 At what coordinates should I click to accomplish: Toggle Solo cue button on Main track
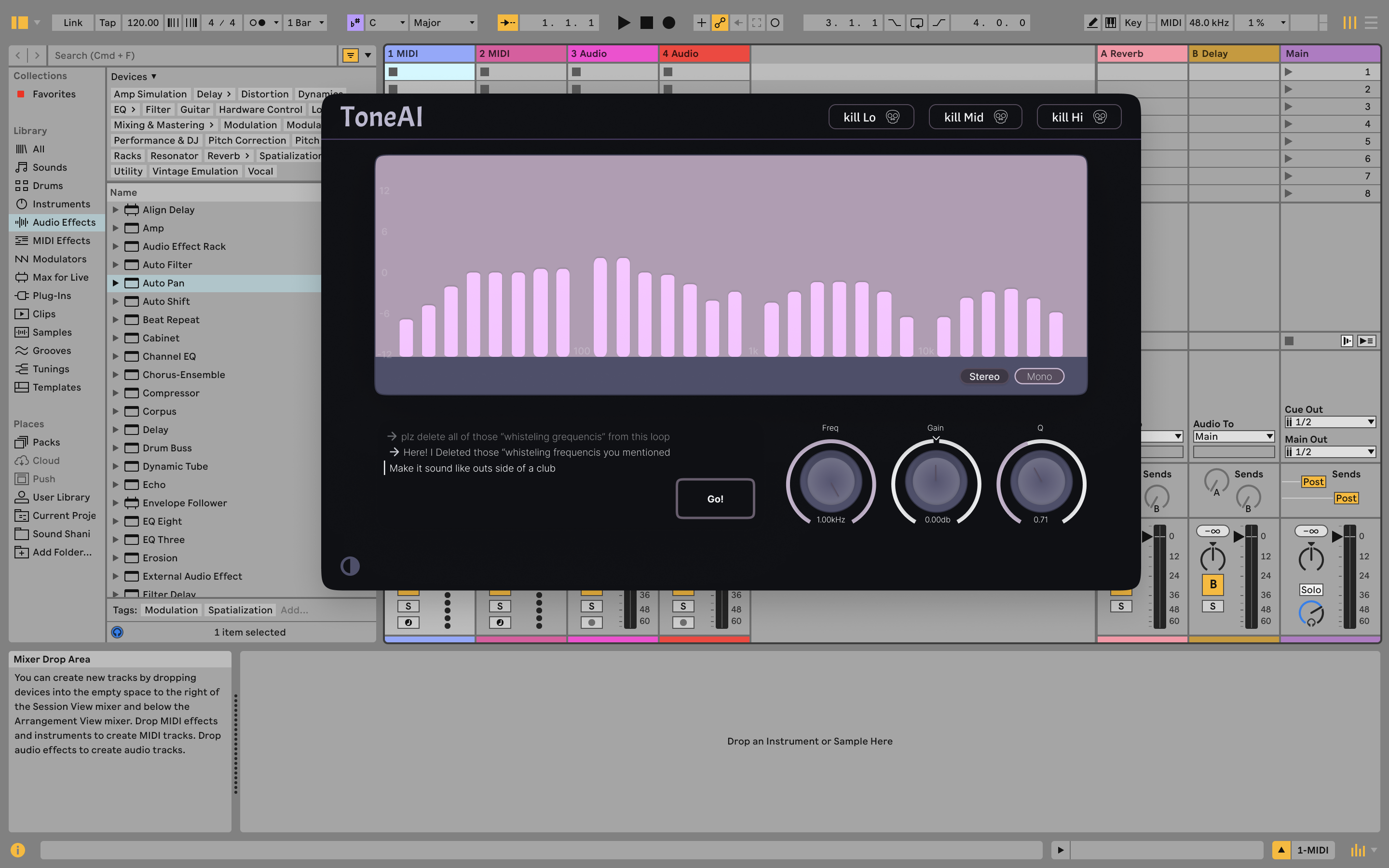coord(1310,590)
